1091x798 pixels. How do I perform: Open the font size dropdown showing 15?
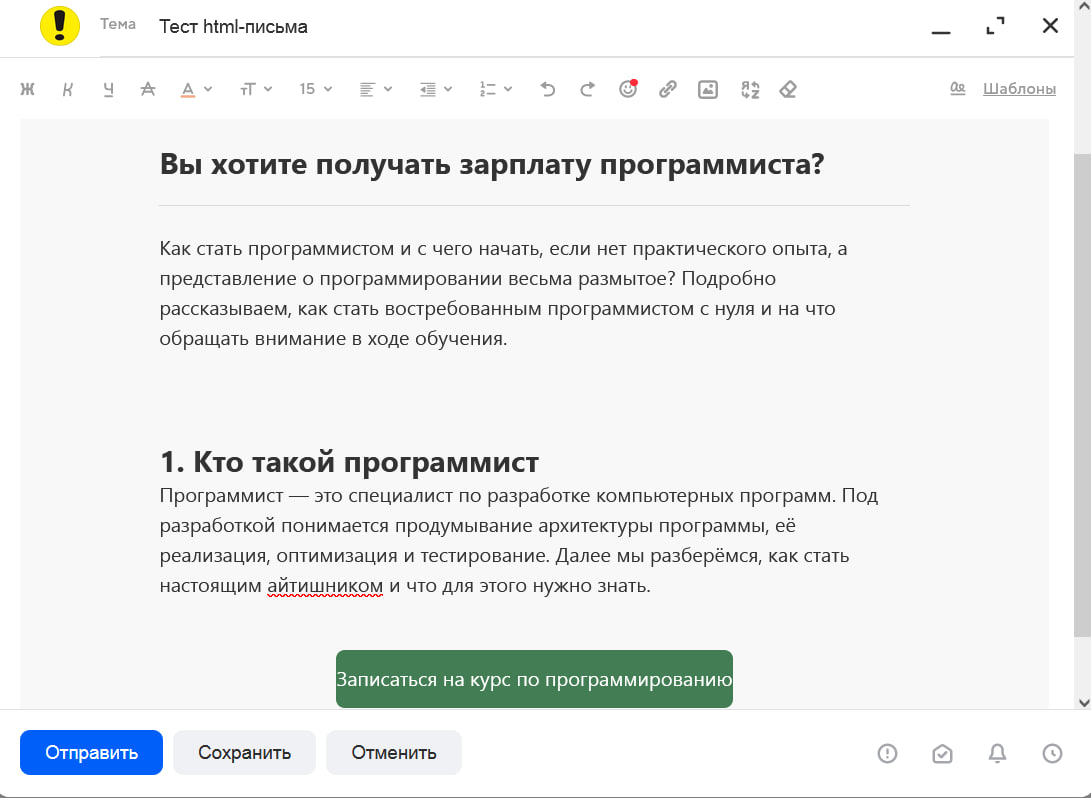point(314,89)
